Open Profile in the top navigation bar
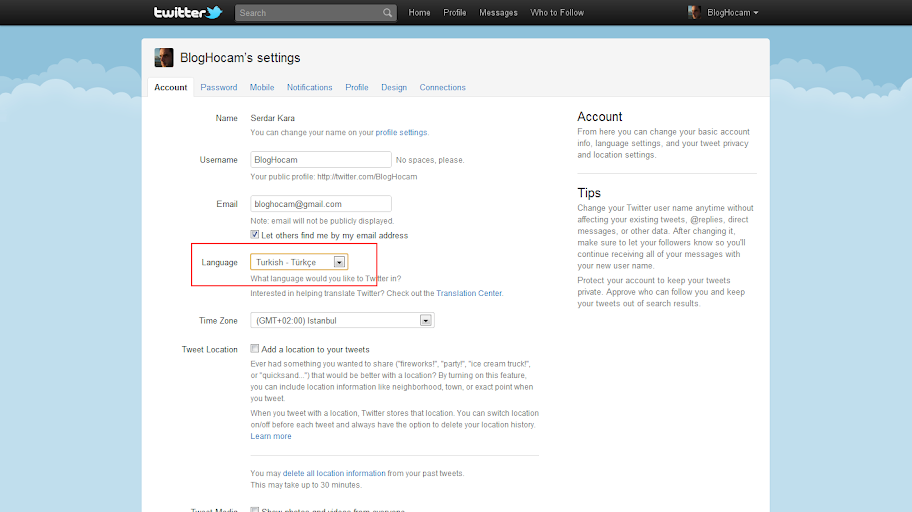Screen dimensions: 912x512 [x=455, y=13]
